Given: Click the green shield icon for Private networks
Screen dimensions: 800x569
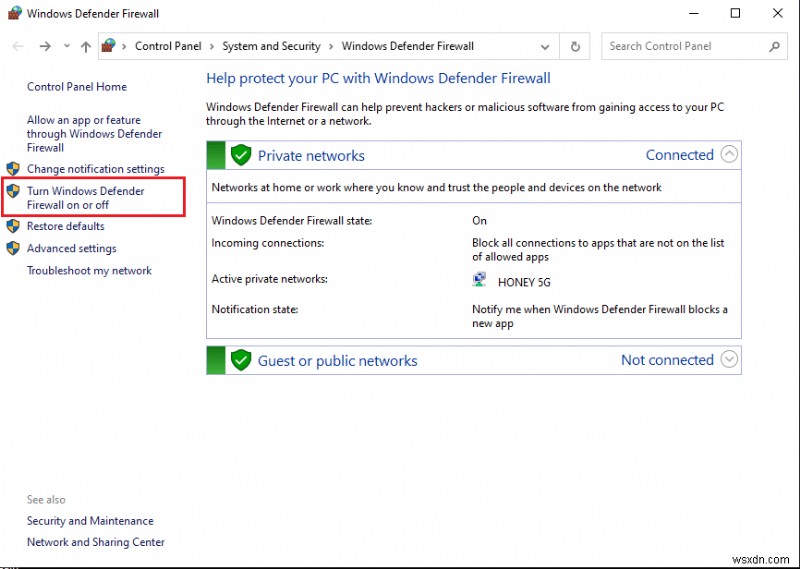Looking at the screenshot, I should point(240,155).
